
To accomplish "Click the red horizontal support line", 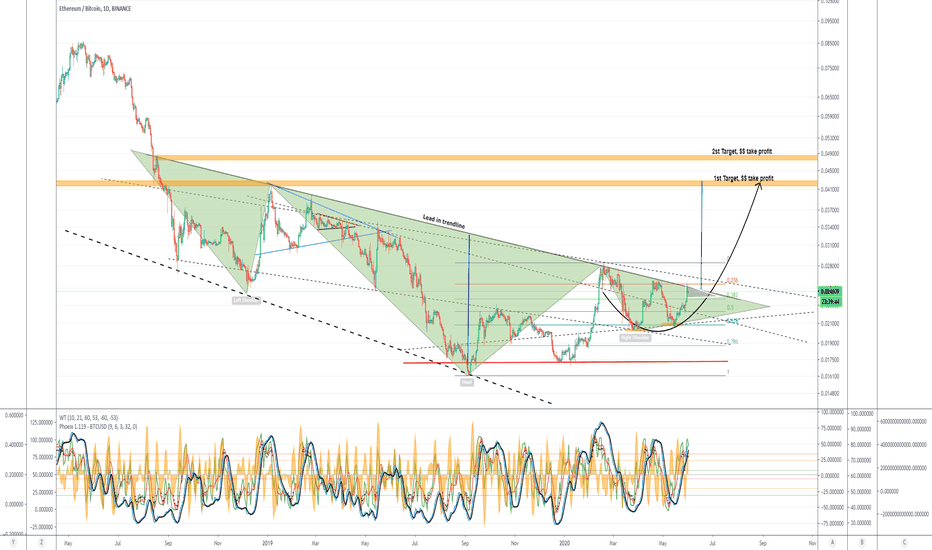I will [565, 362].
